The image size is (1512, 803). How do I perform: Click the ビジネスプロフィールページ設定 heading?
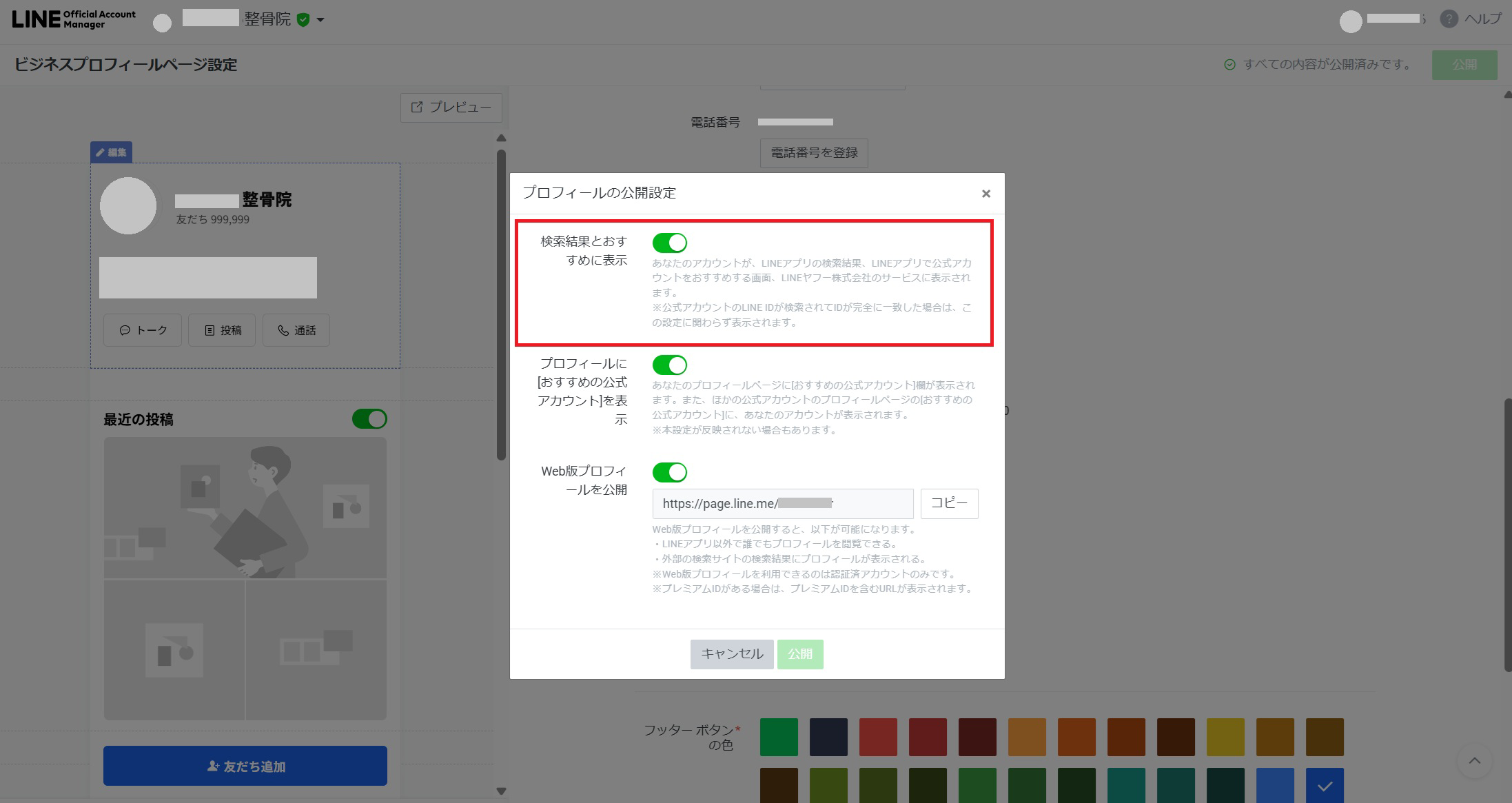coord(125,65)
